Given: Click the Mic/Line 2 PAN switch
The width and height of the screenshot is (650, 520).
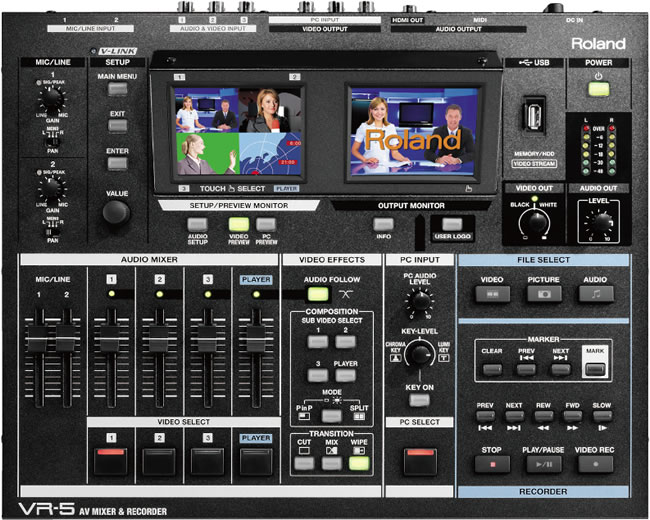Looking at the screenshot, I should [51, 231].
